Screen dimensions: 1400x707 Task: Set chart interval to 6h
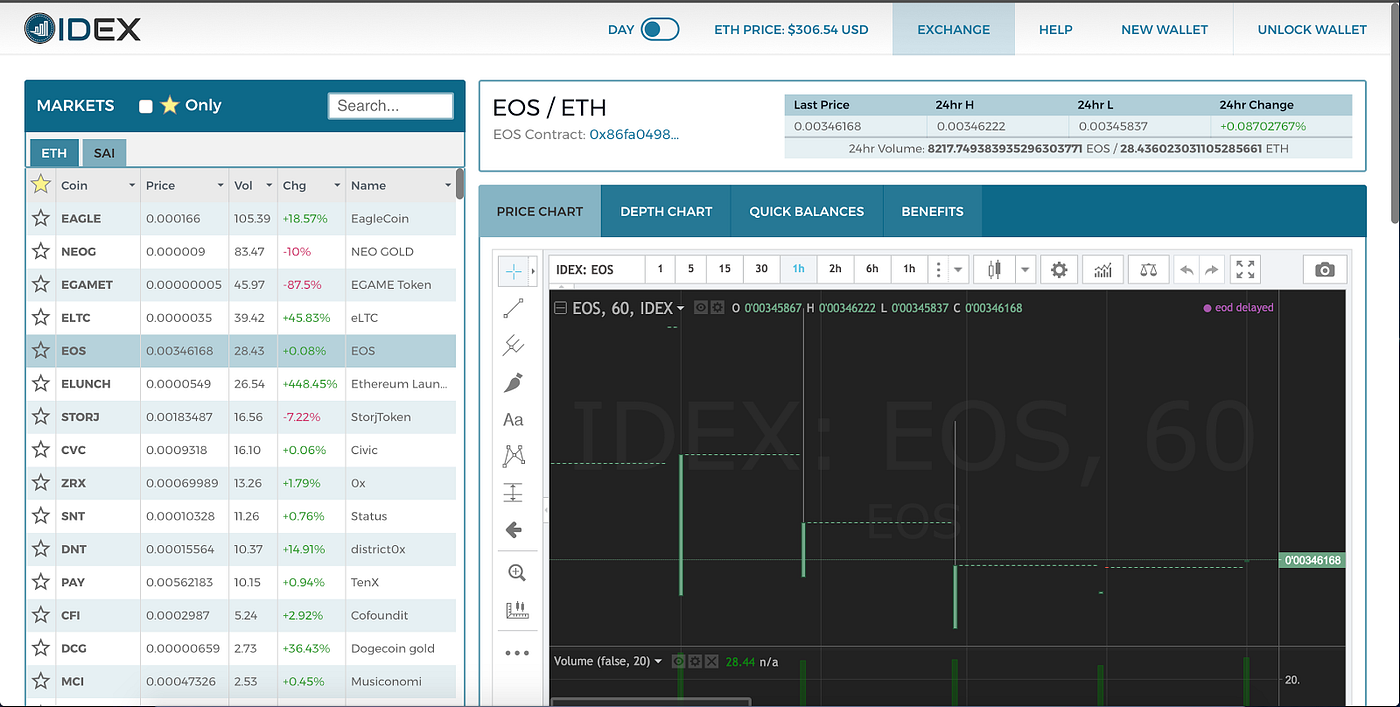(x=872, y=269)
